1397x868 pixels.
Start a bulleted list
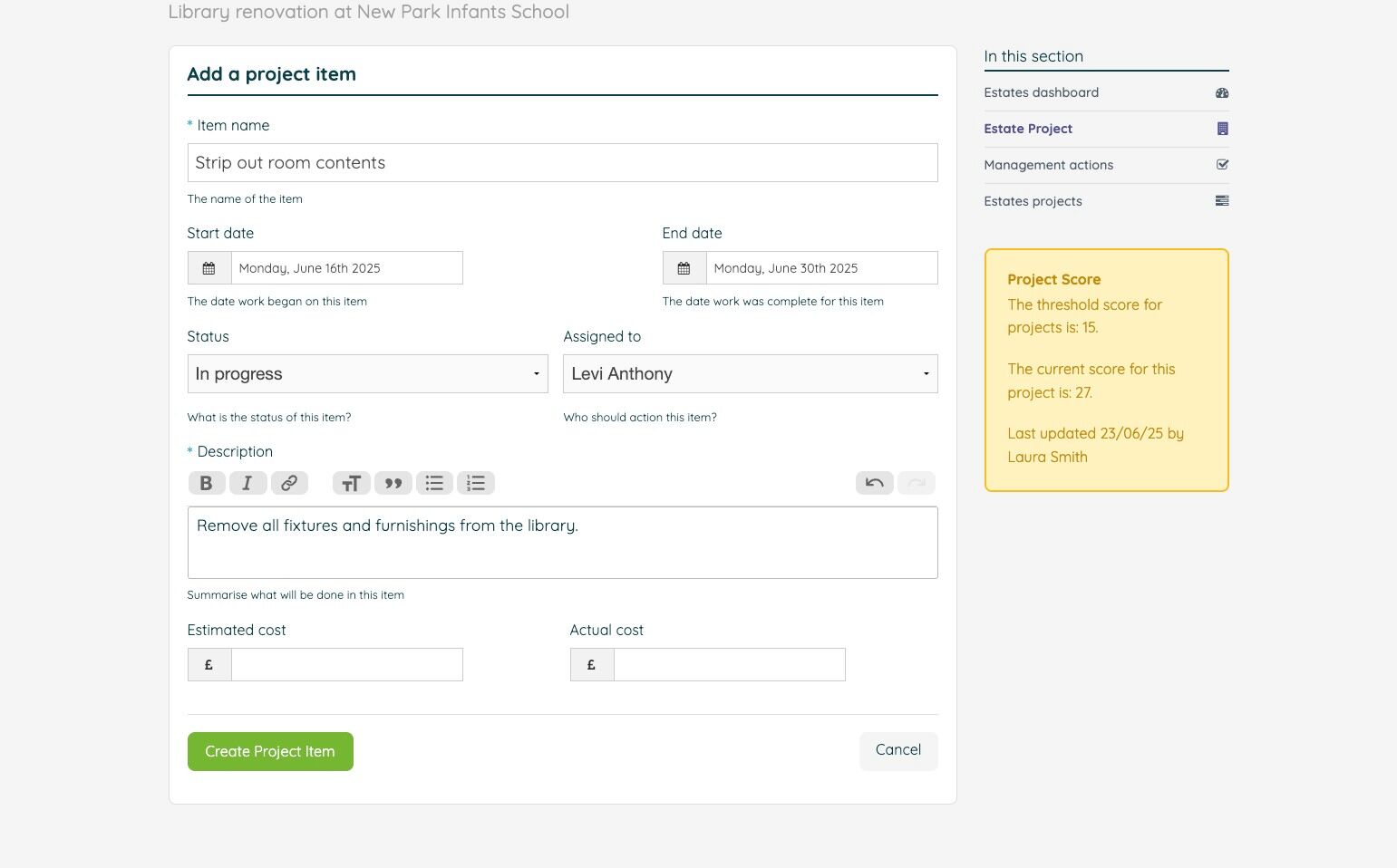tap(434, 483)
